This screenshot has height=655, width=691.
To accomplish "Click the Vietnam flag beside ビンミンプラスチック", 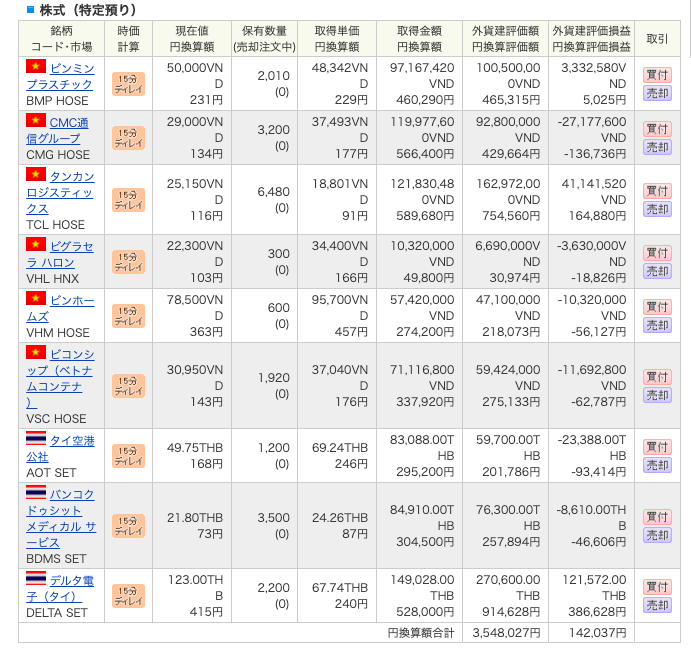I will (36, 66).
